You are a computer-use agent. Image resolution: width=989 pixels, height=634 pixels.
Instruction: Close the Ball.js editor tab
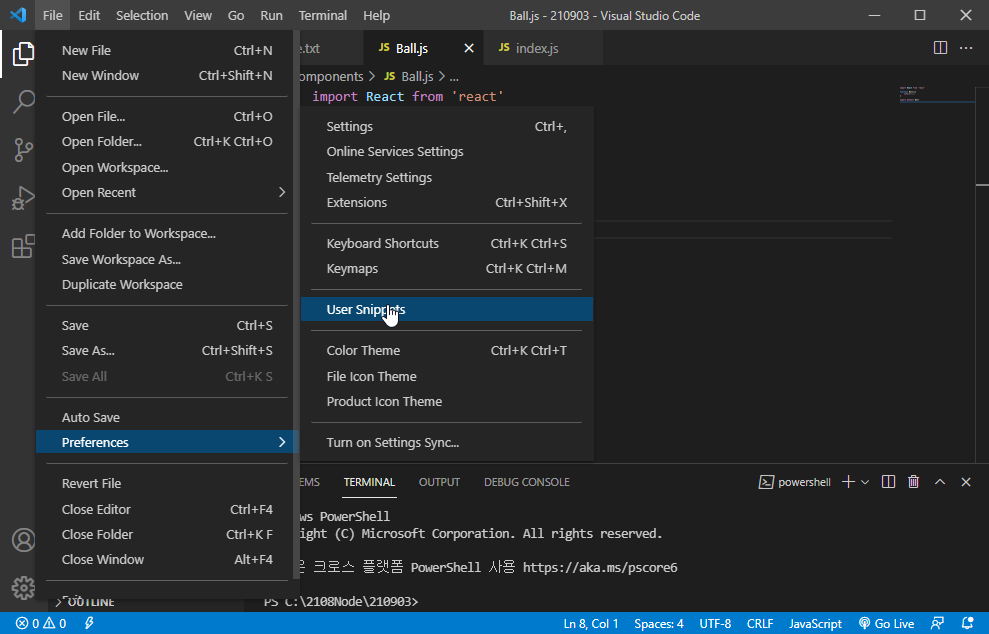coord(469,48)
